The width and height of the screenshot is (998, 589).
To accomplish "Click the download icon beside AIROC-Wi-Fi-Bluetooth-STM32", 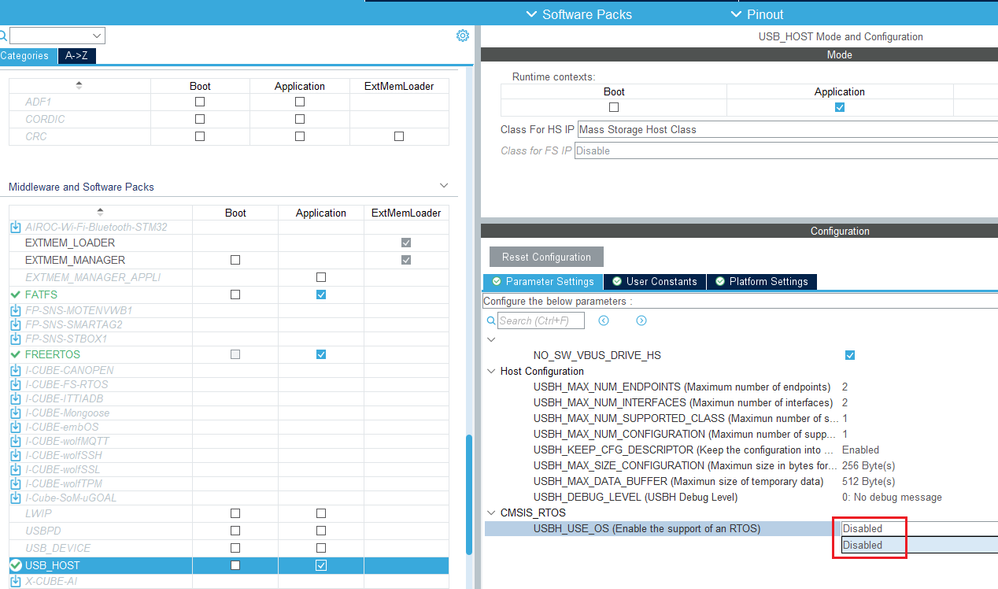I will (x=16, y=227).
